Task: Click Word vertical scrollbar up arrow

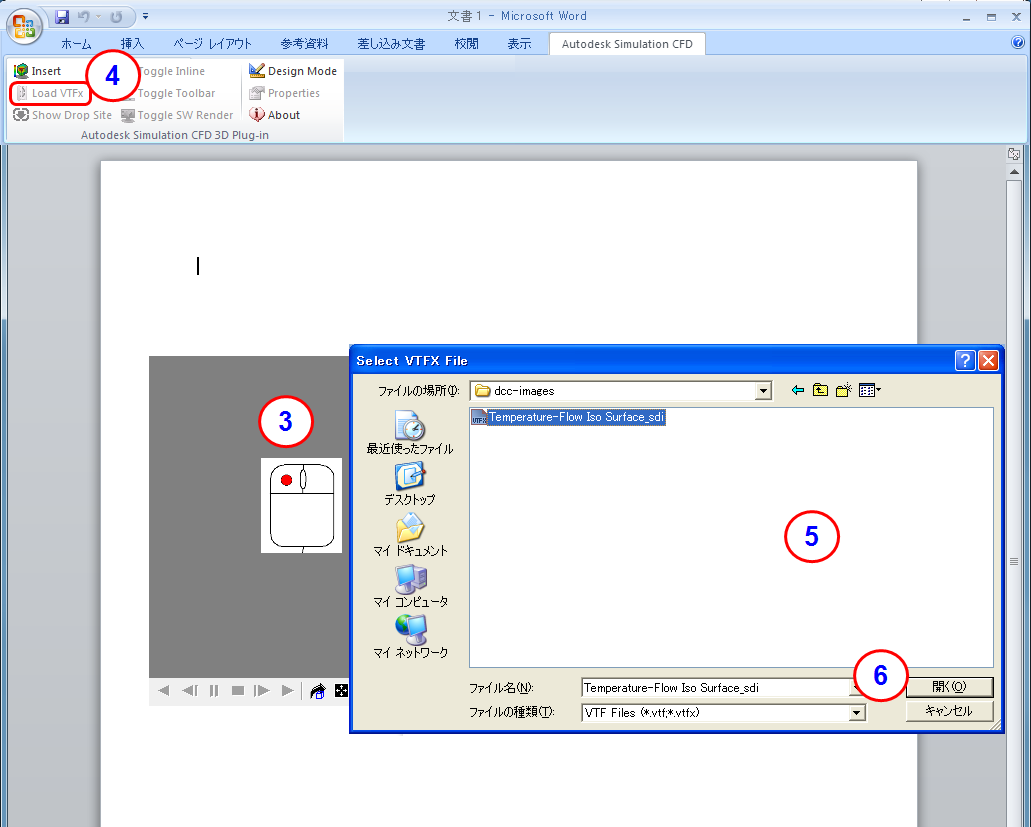Action: tap(1014, 172)
